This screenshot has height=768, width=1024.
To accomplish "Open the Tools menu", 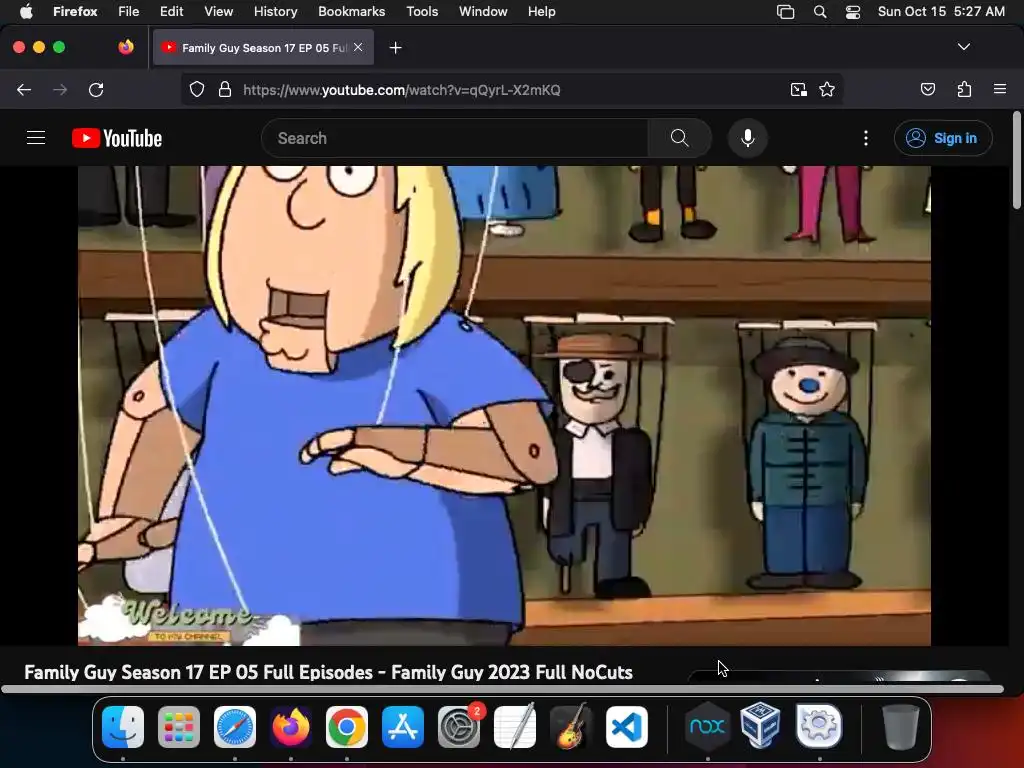I will (422, 12).
